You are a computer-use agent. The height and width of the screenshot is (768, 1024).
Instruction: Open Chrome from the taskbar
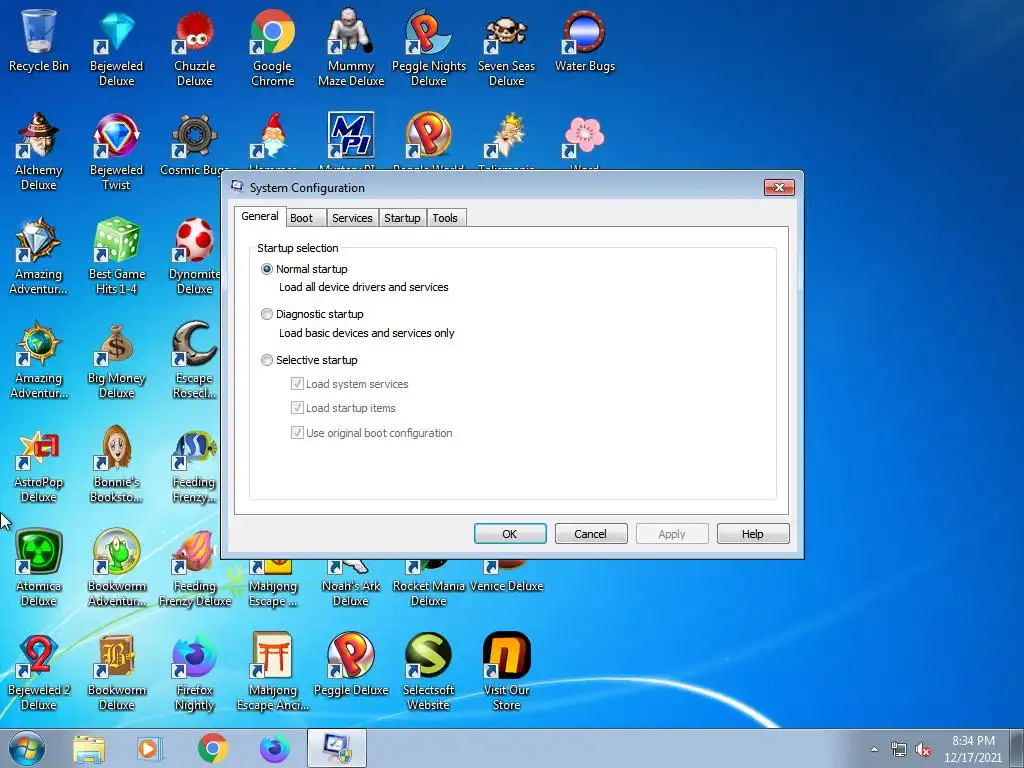pos(212,749)
